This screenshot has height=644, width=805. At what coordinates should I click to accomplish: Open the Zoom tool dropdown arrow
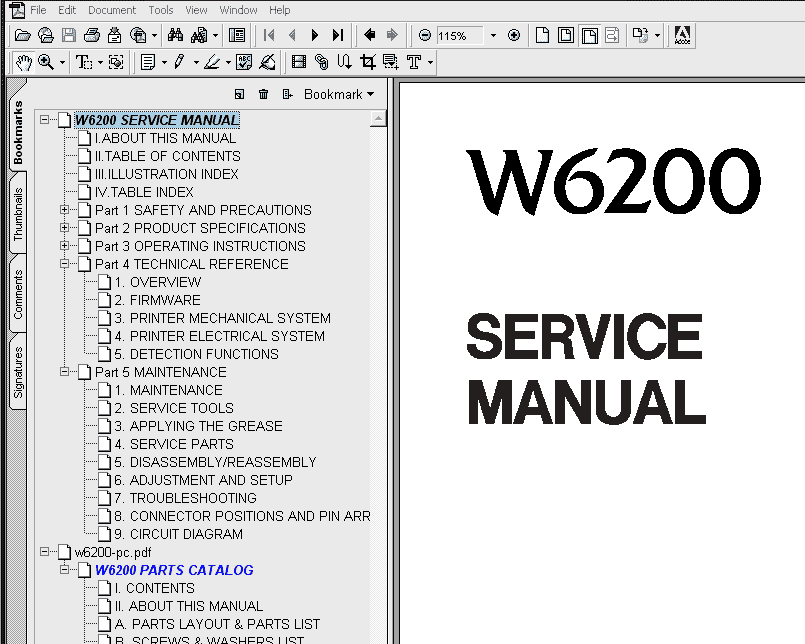click(63, 63)
